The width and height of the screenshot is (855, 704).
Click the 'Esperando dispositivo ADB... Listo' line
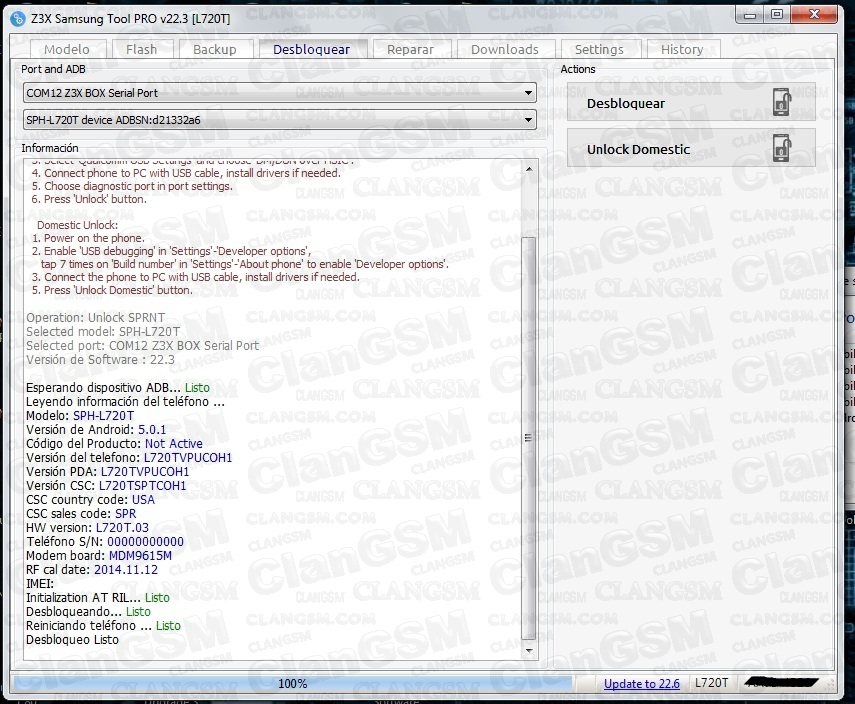point(118,388)
